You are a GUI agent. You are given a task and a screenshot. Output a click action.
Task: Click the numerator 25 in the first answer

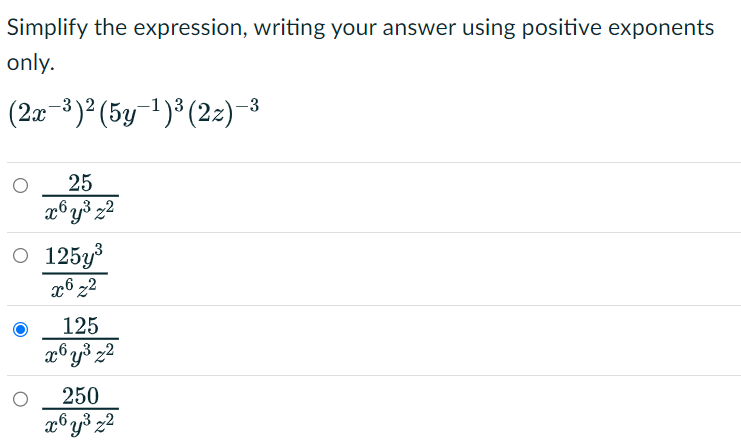tap(80, 183)
